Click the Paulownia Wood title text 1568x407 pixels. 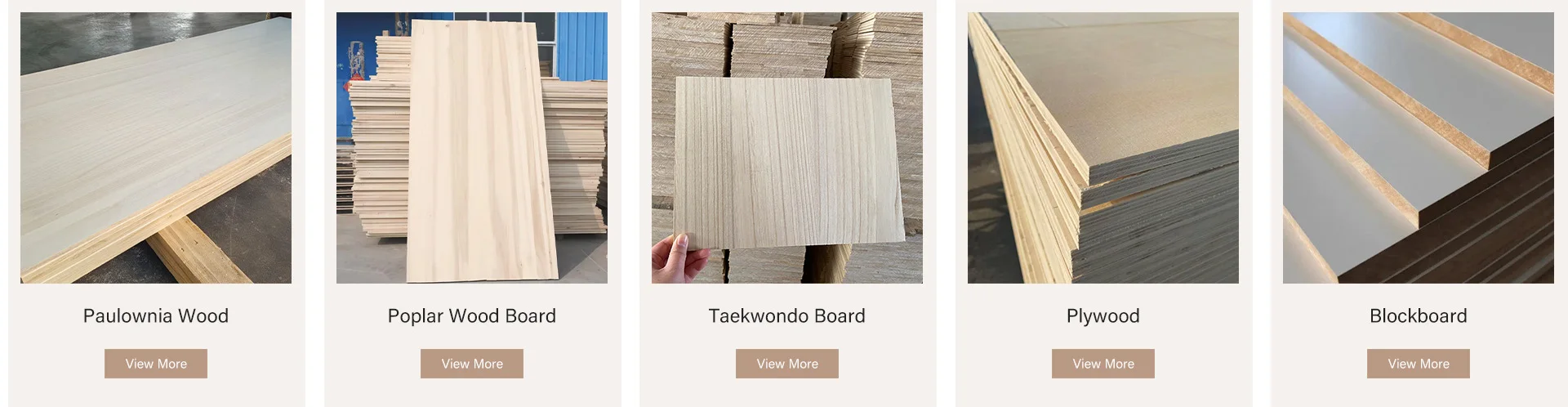click(x=156, y=316)
